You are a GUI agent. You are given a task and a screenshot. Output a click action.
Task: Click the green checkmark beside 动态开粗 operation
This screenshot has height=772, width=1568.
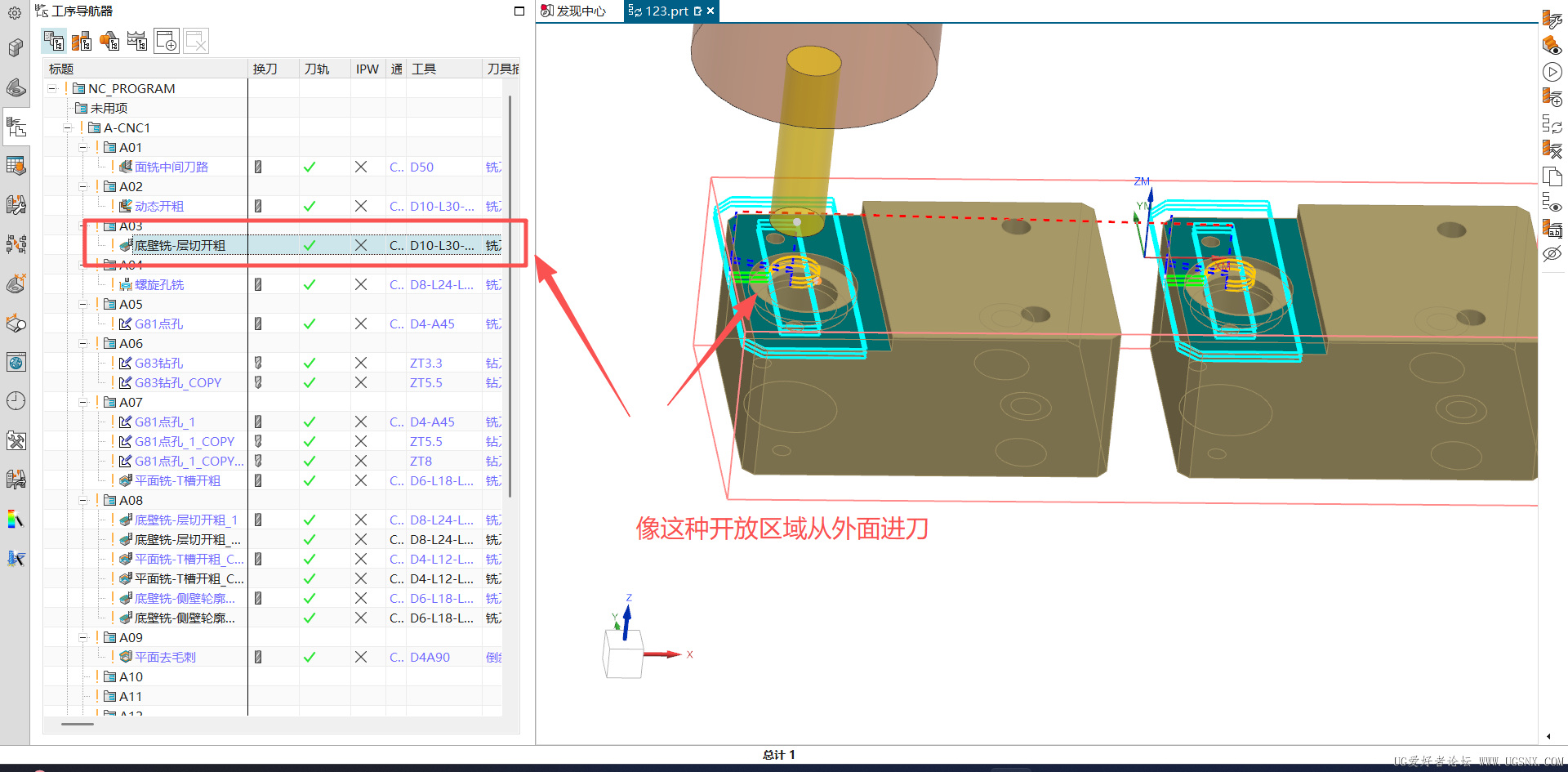(x=309, y=206)
